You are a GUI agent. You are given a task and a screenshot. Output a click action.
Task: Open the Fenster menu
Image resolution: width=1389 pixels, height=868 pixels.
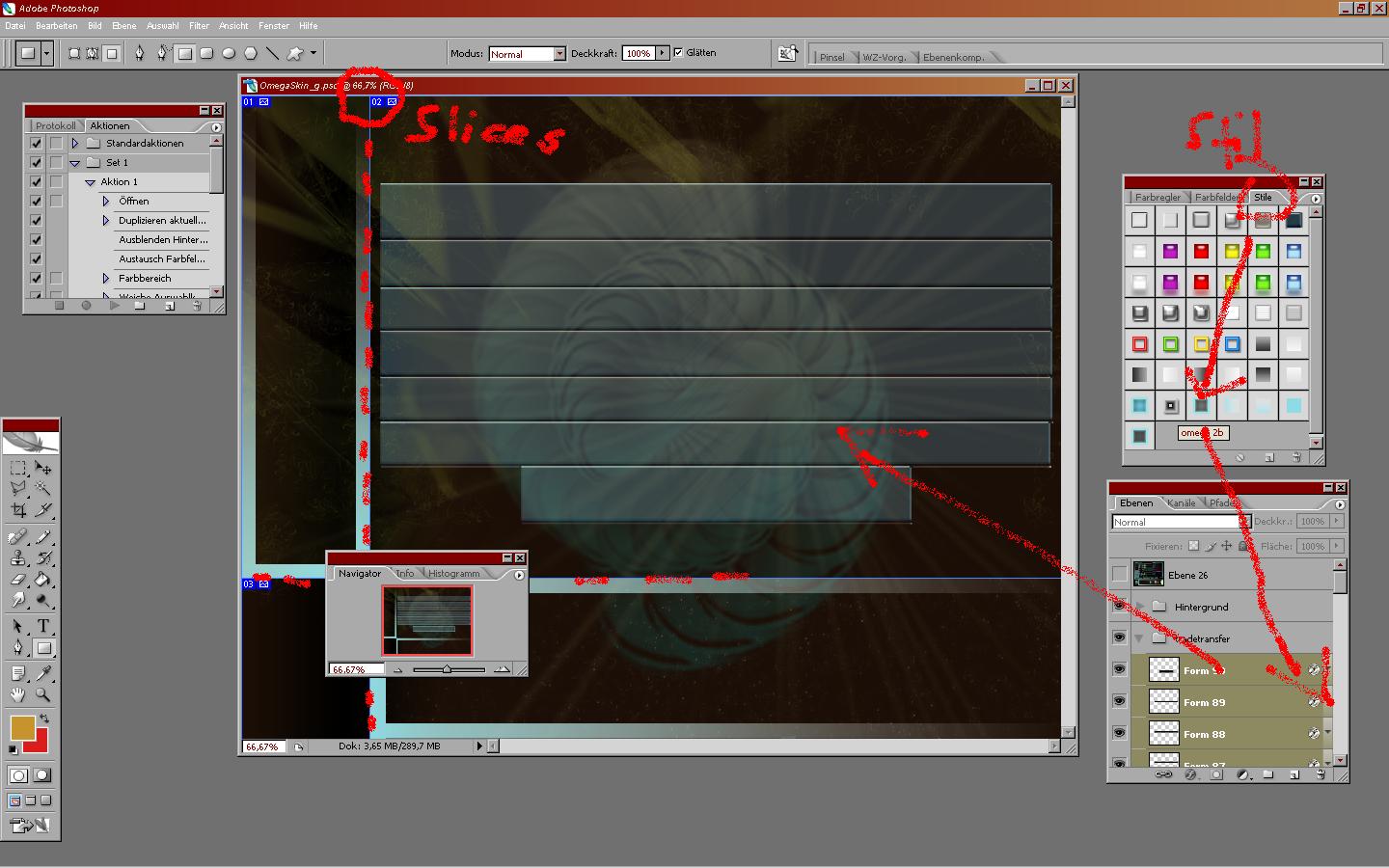click(x=274, y=26)
